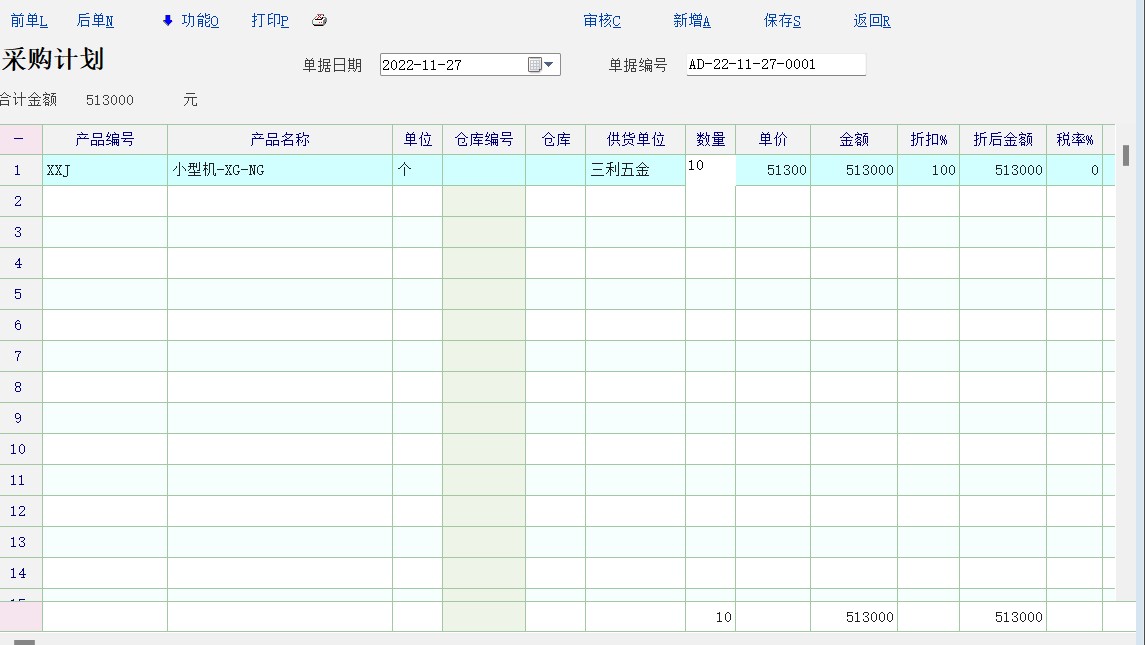Save the document with 保存
The height and width of the screenshot is (645, 1145).
[782, 21]
